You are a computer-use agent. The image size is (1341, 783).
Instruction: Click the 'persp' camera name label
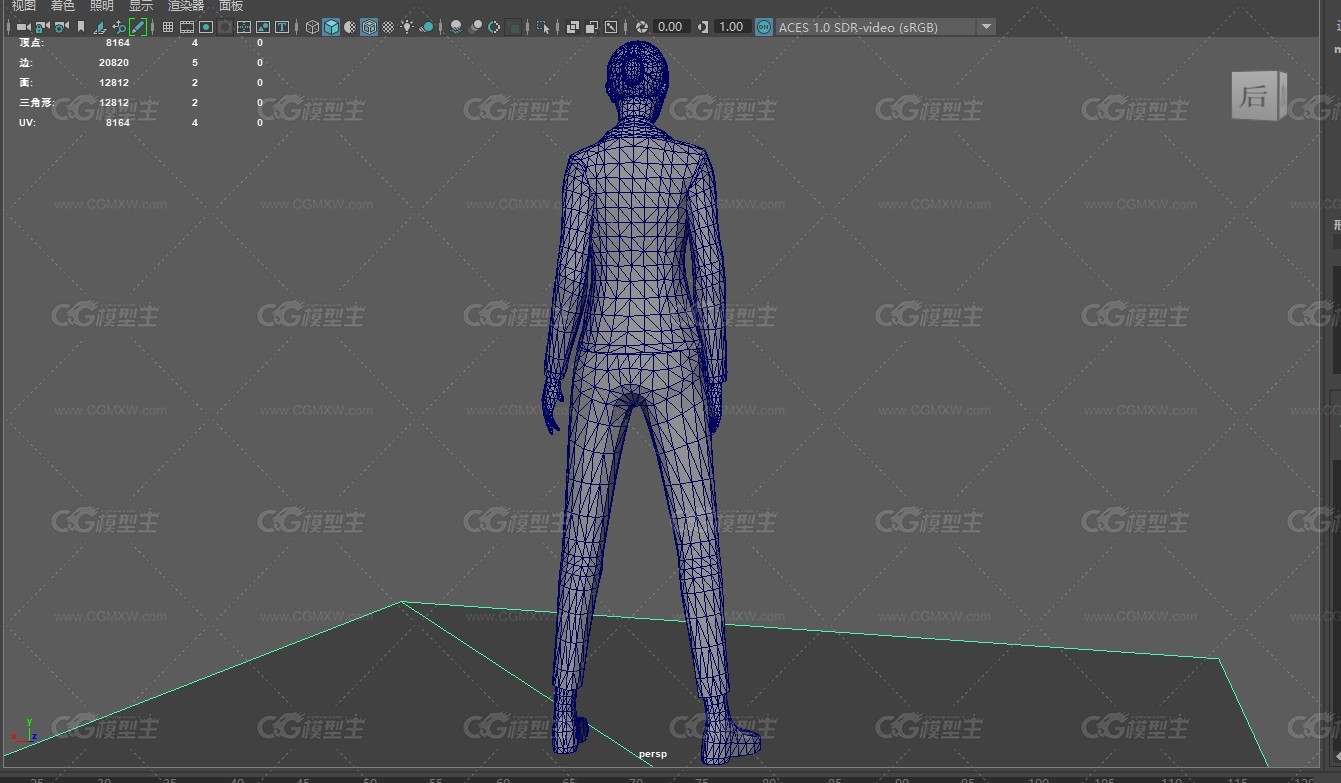click(653, 754)
